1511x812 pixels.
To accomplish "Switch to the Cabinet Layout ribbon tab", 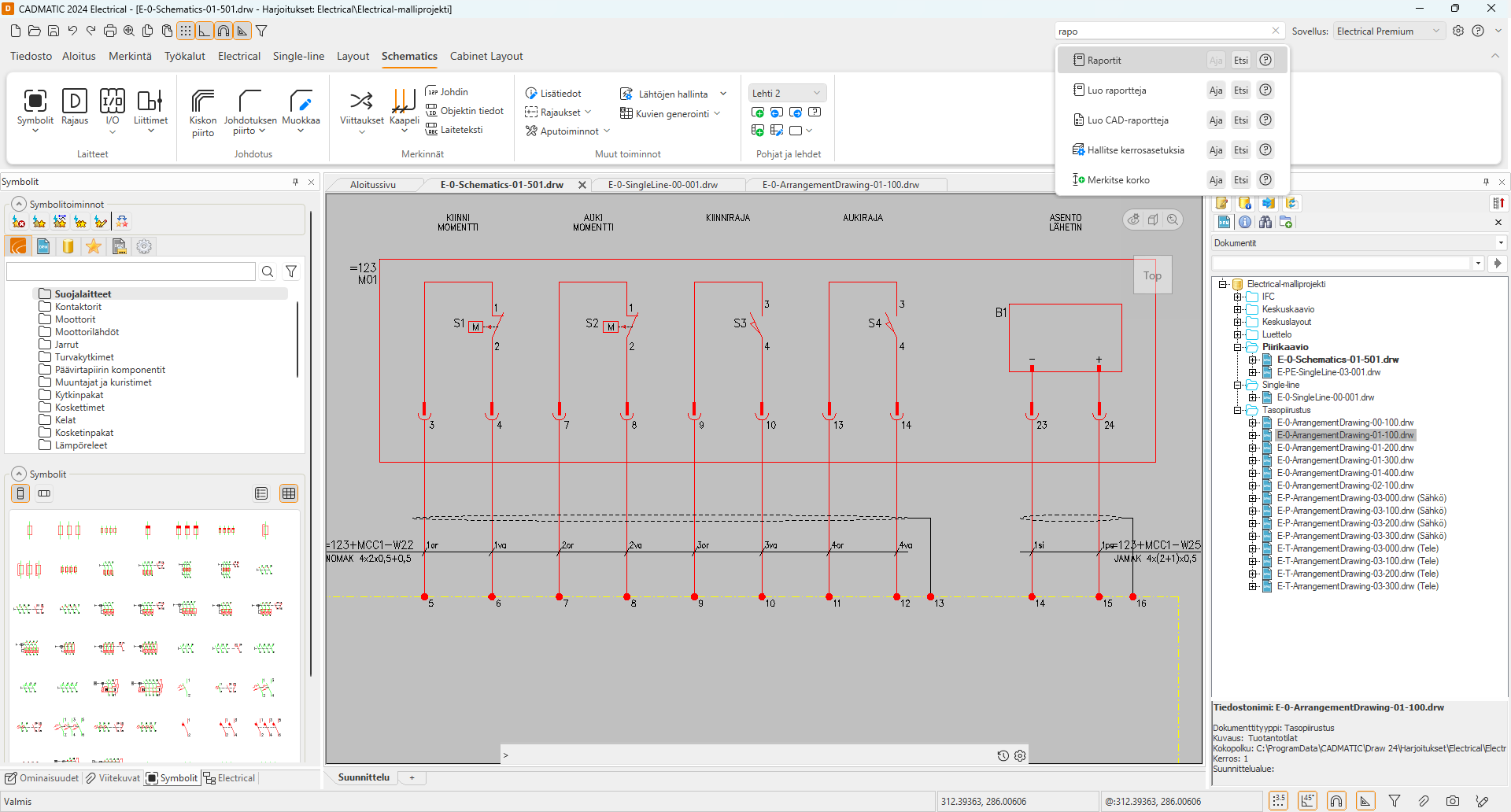I will click(x=486, y=56).
